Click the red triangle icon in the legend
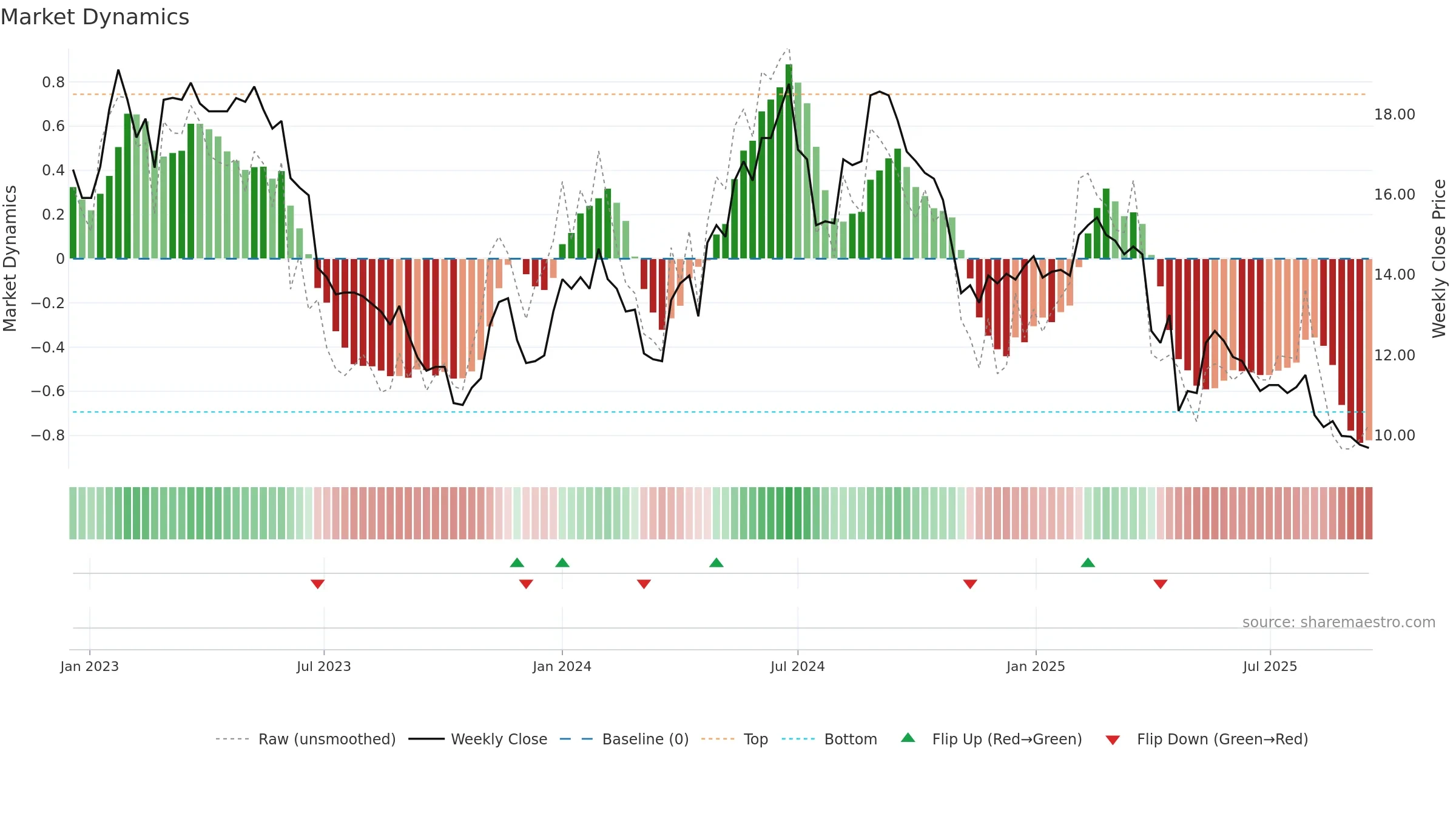Viewport: 1456px width, 819px height. click(1113, 740)
